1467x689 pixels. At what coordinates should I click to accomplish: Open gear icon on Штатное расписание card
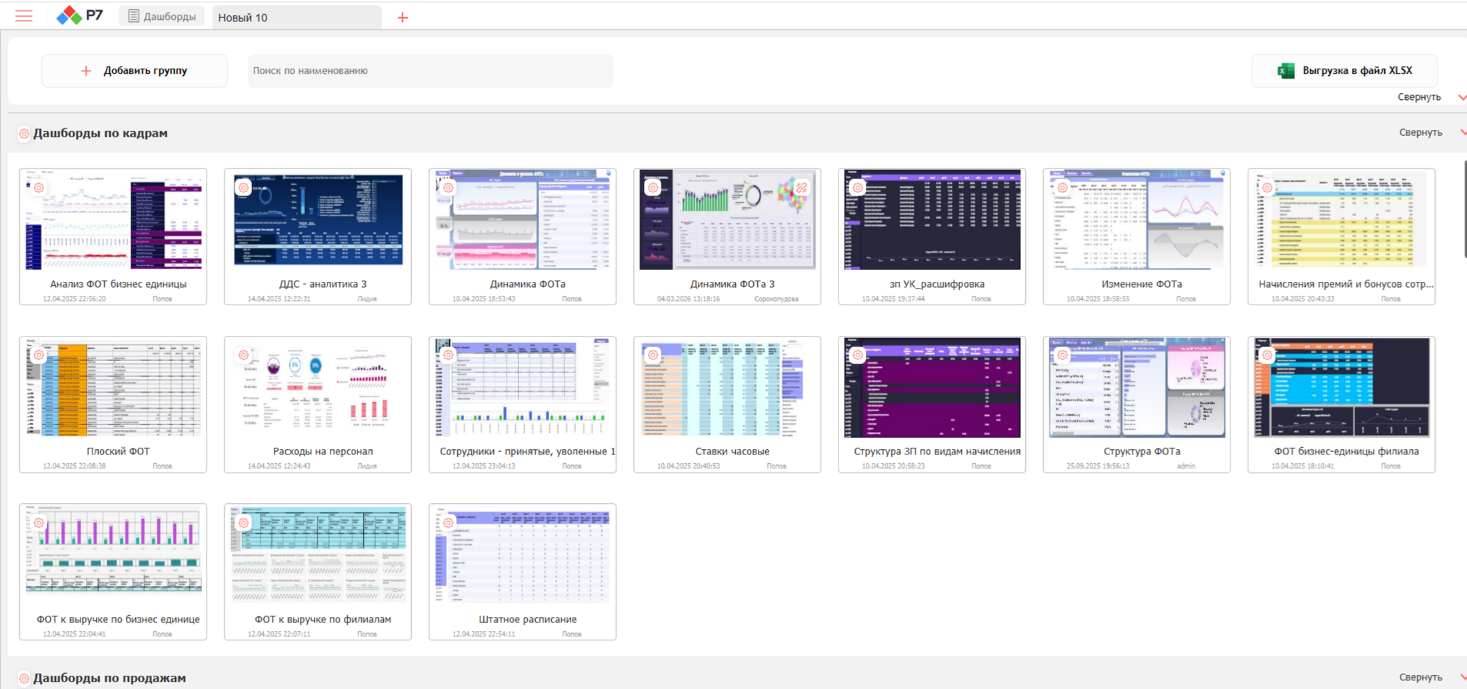coord(448,522)
